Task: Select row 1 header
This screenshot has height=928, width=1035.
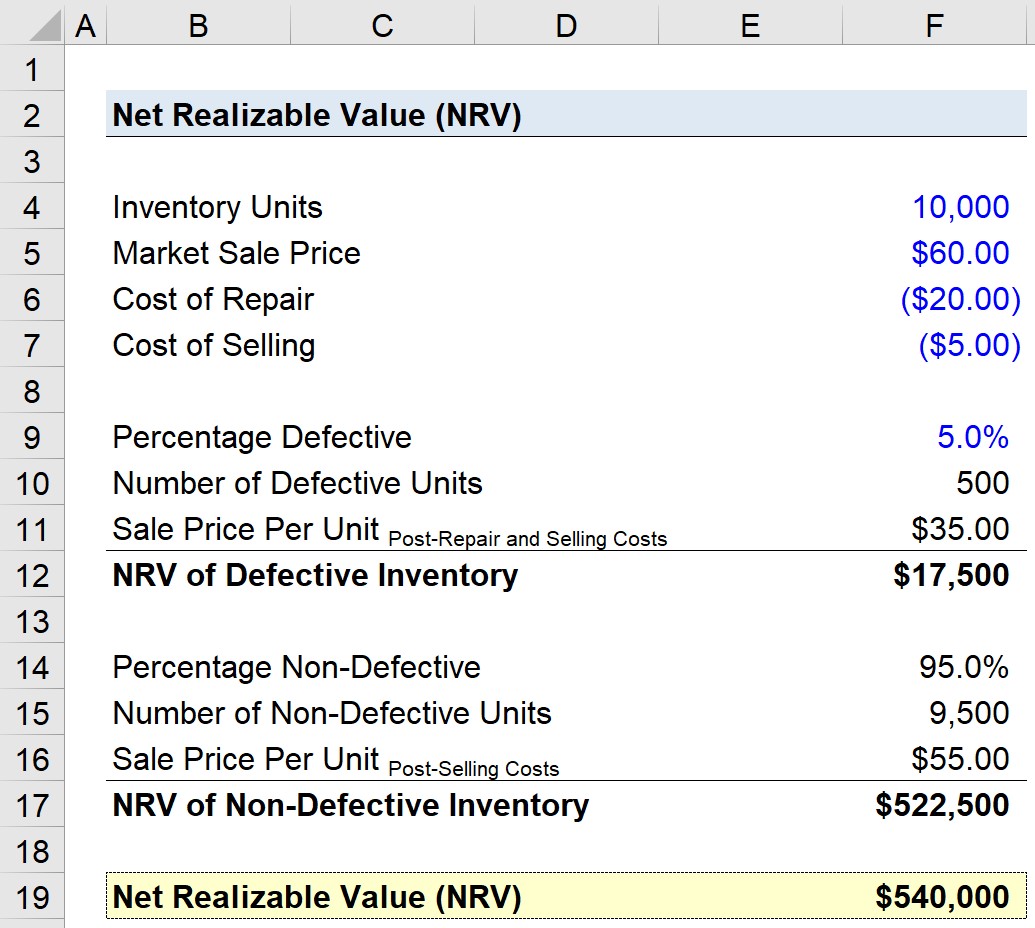Action: tap(32, 69)
